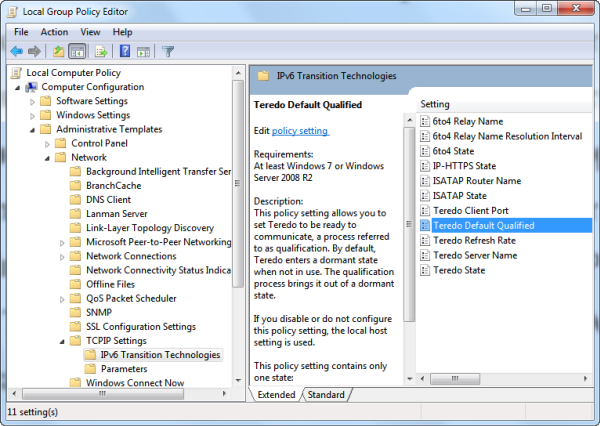The image size is (600, 426).
Task: Click the DNS Client folder icon
Action: click(x=75, y=199)
